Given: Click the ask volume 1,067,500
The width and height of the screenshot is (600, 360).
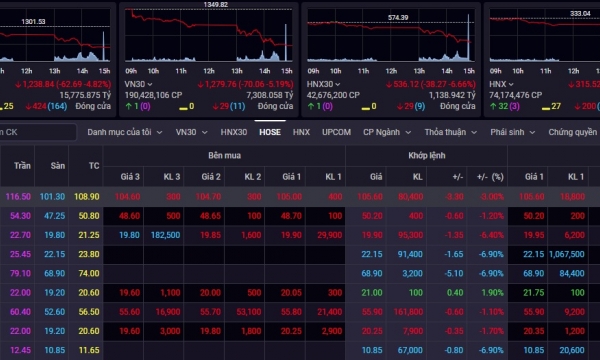Looking at the screenshot, I should coord(567,254).
